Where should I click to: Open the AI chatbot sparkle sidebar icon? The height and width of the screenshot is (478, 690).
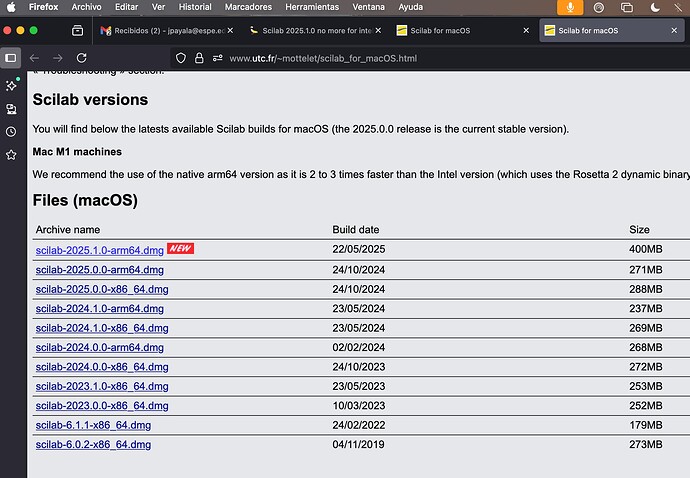11,85
